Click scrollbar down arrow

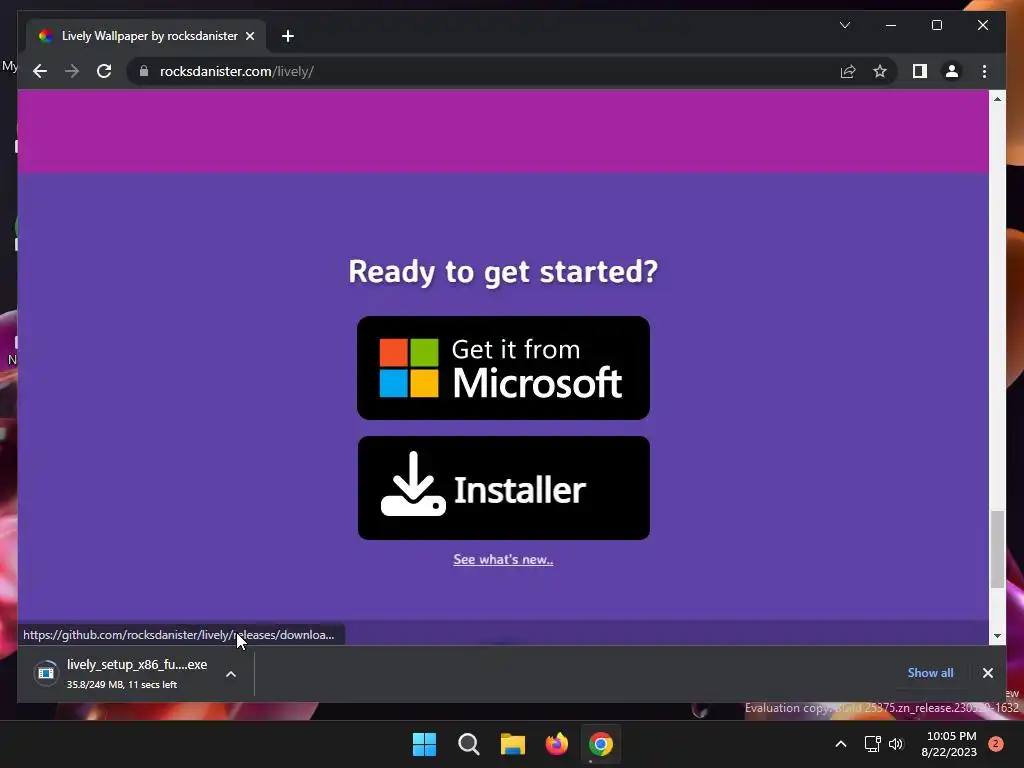(x=997, y=635)
